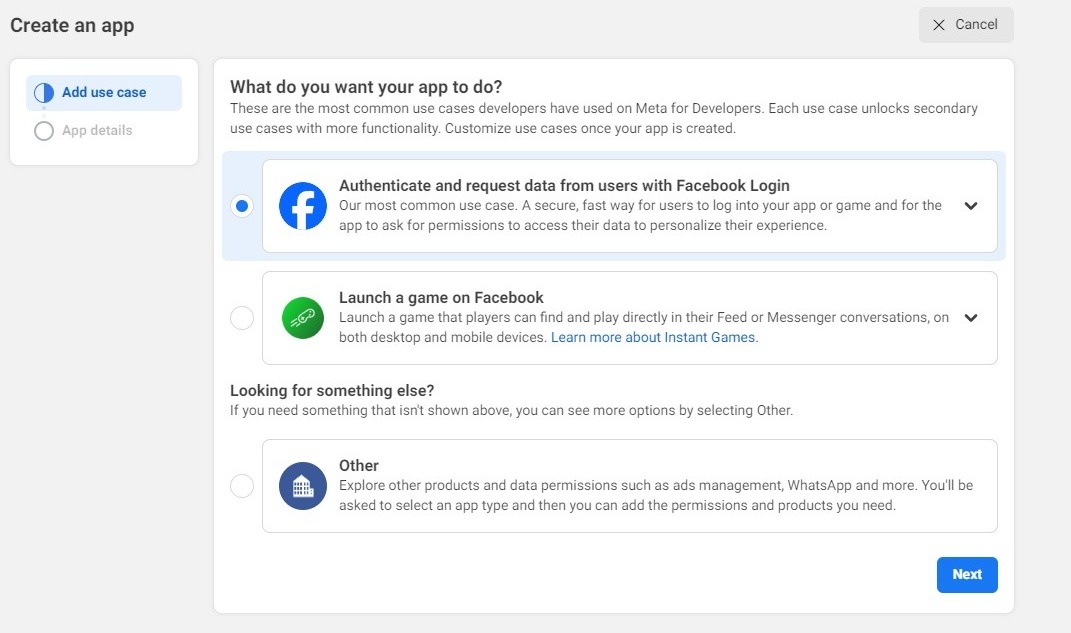The height and width of the screenshot is (633, 1071).
Task: Click the empty circle beside App details
Action: [x=44, y=130]
